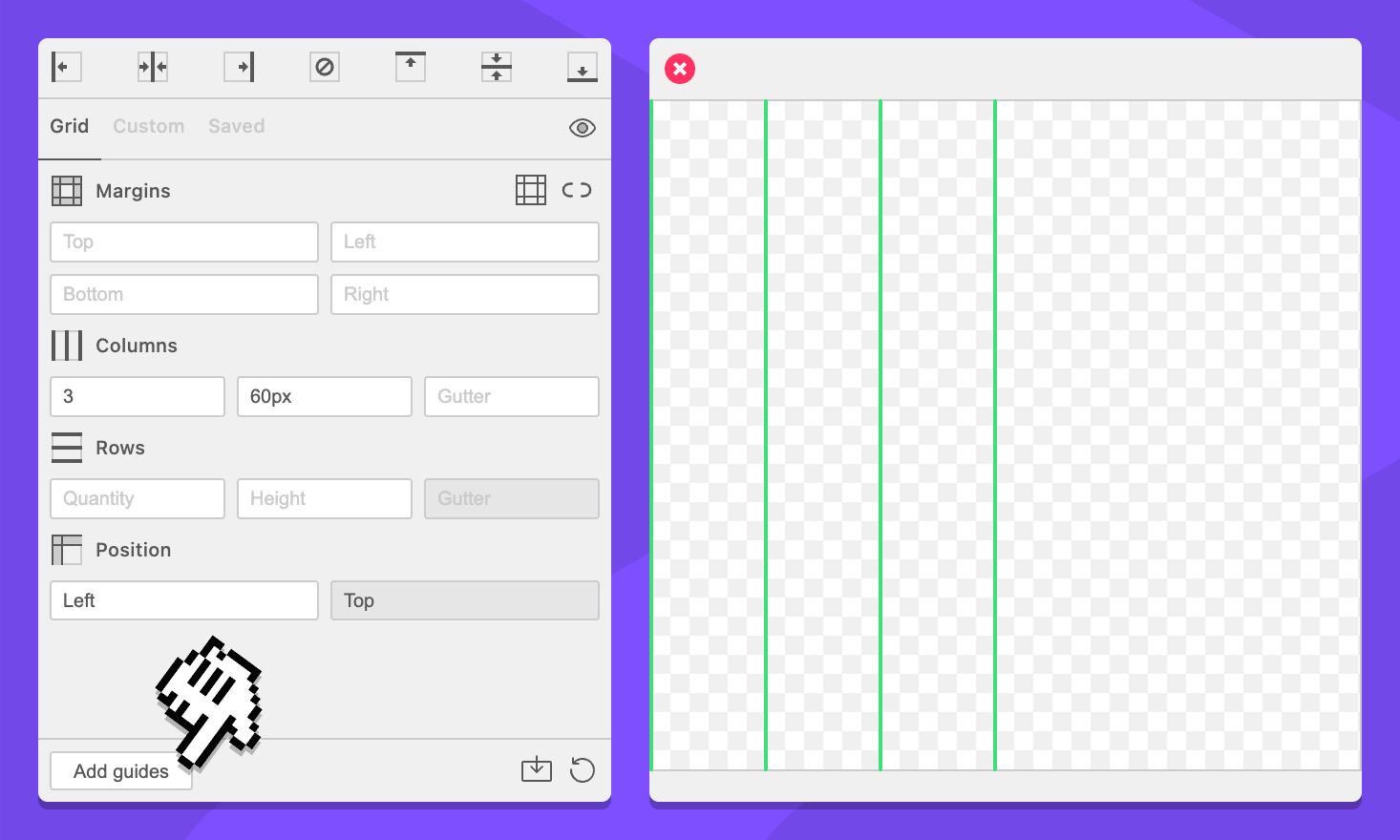Click the save grid icon
This screenshot has width=1400, height=840.
(x=537, y=769)
